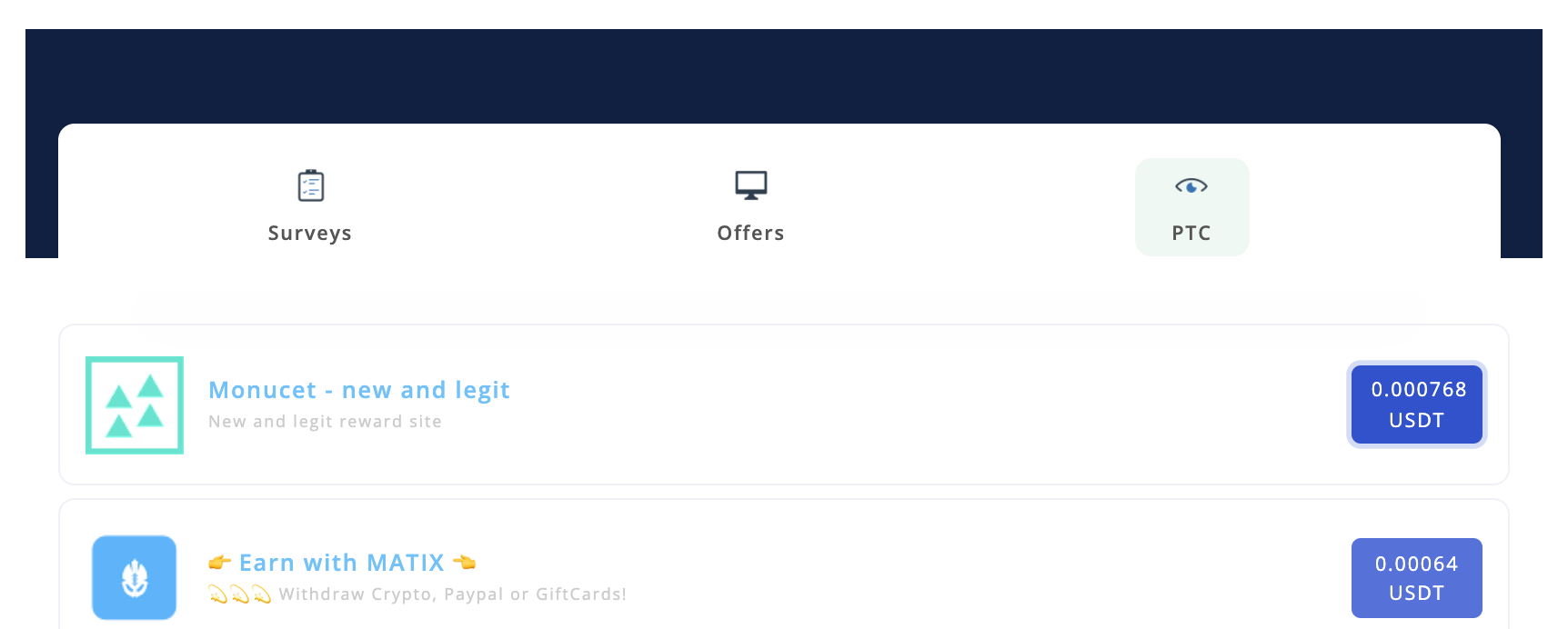Click the pointing hand emoji after MATIX
The width and height of the screenshot is (1568, 629).
click(x=465, y=563)
